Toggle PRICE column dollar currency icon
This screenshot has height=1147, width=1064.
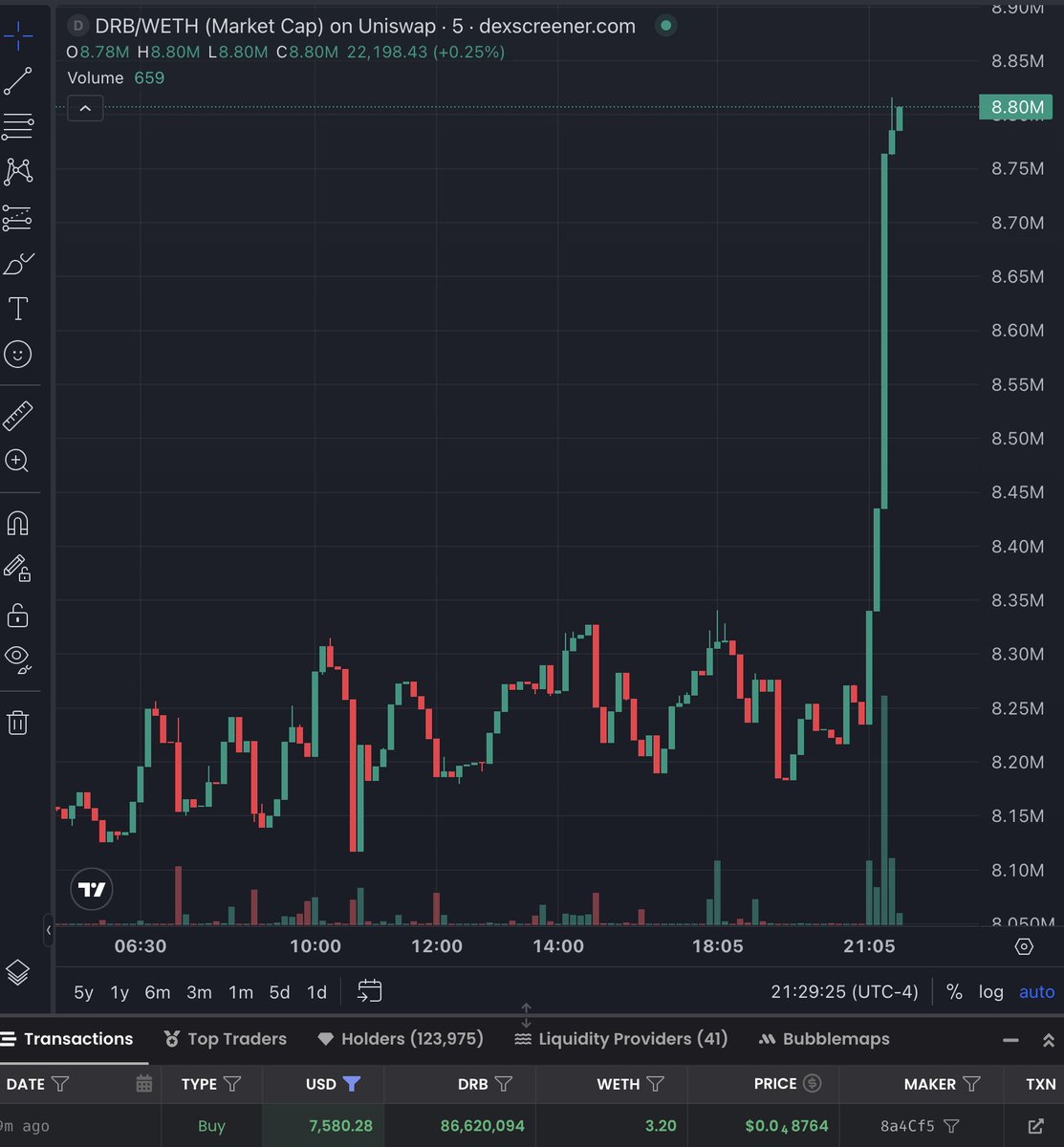[813, 1084]
